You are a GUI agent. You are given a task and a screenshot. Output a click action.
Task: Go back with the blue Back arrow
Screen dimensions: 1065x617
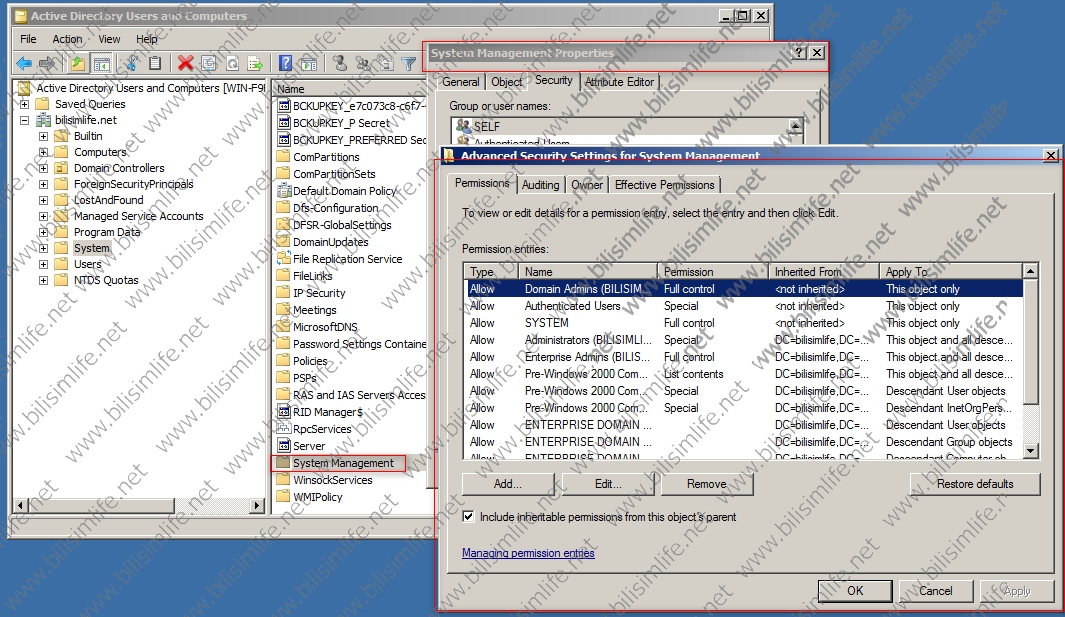24,64
